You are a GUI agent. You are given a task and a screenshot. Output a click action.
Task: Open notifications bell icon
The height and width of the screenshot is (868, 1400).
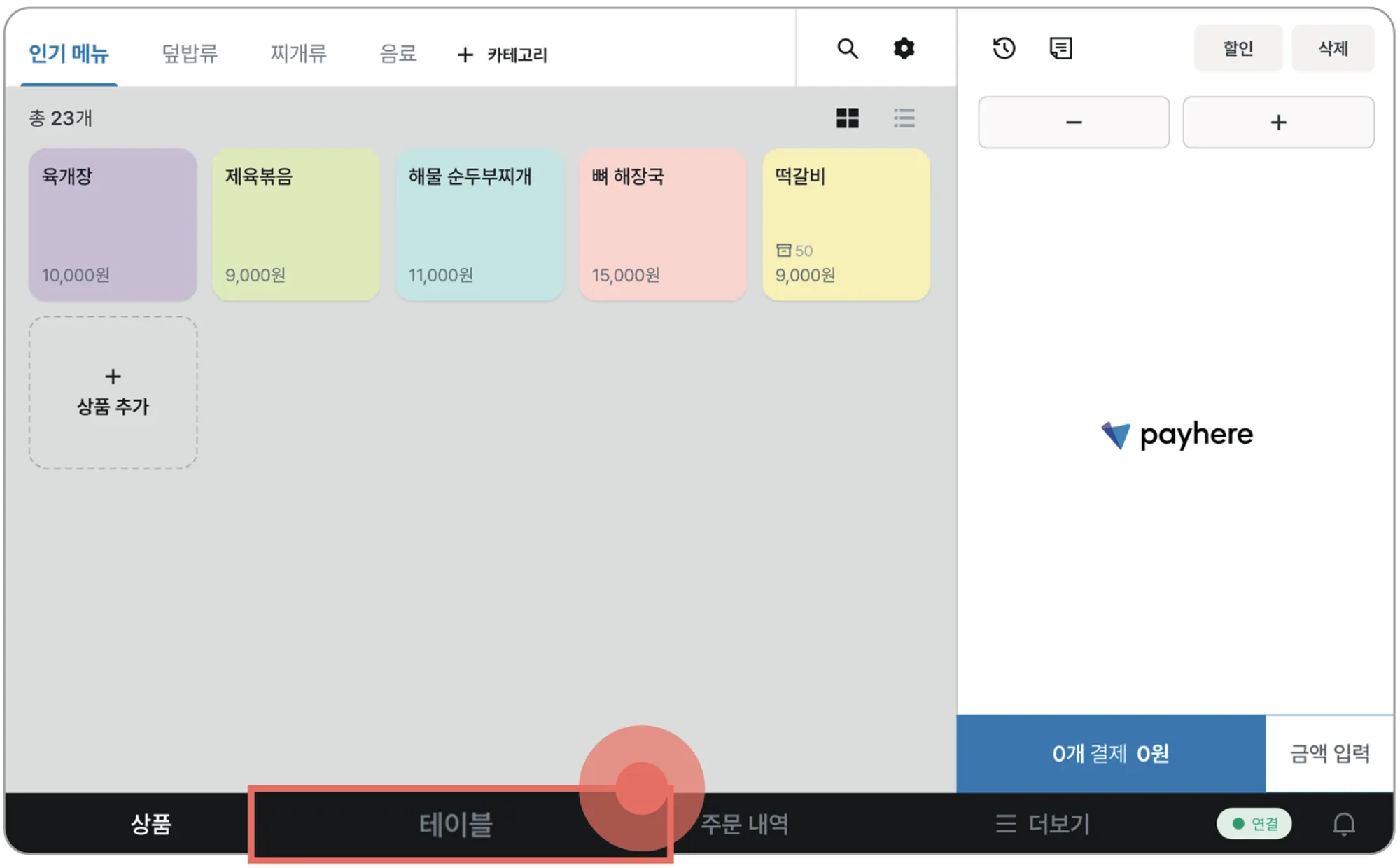click(1343, 824)
